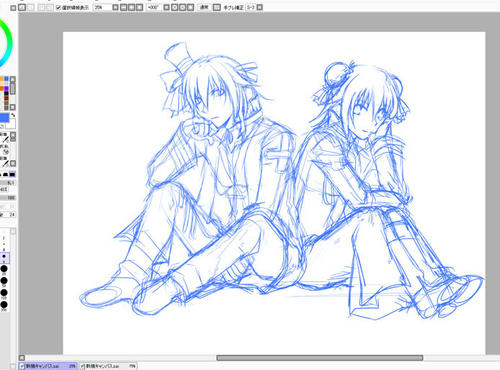Open the 手ブレ補正 stabilizer dropdown

260,7
